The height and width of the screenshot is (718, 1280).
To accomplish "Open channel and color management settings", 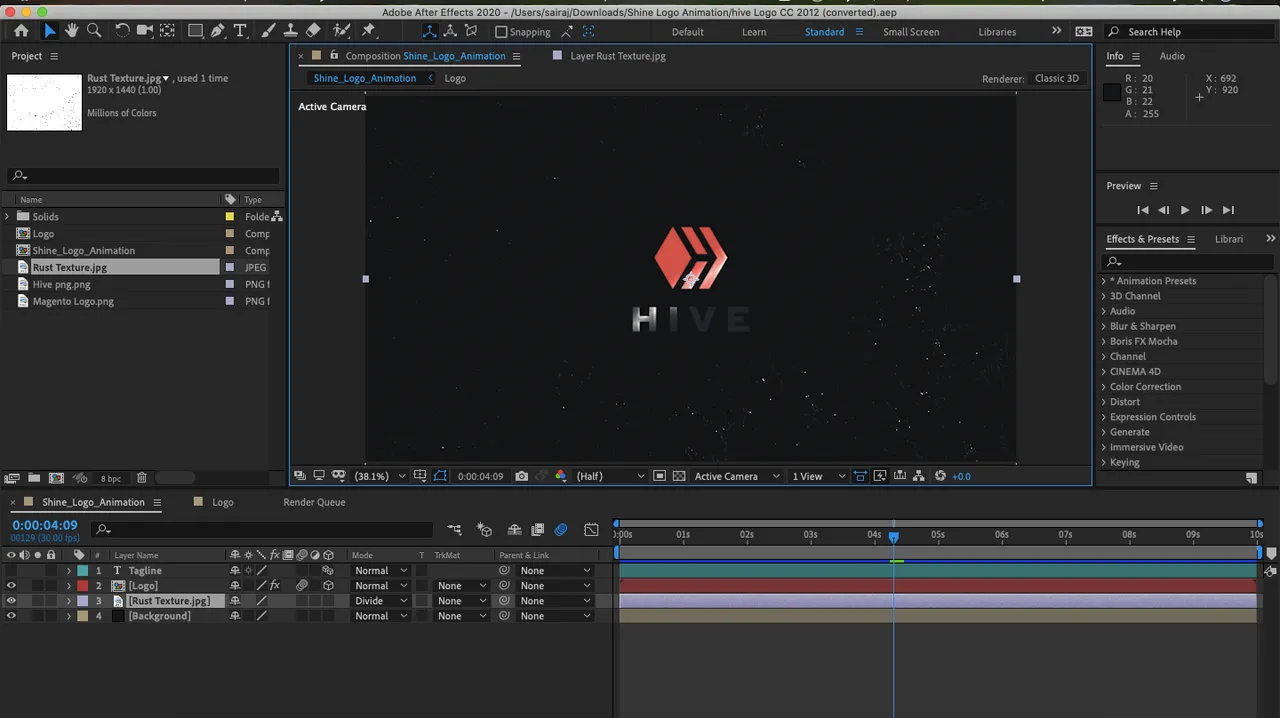I will point(561,476).
